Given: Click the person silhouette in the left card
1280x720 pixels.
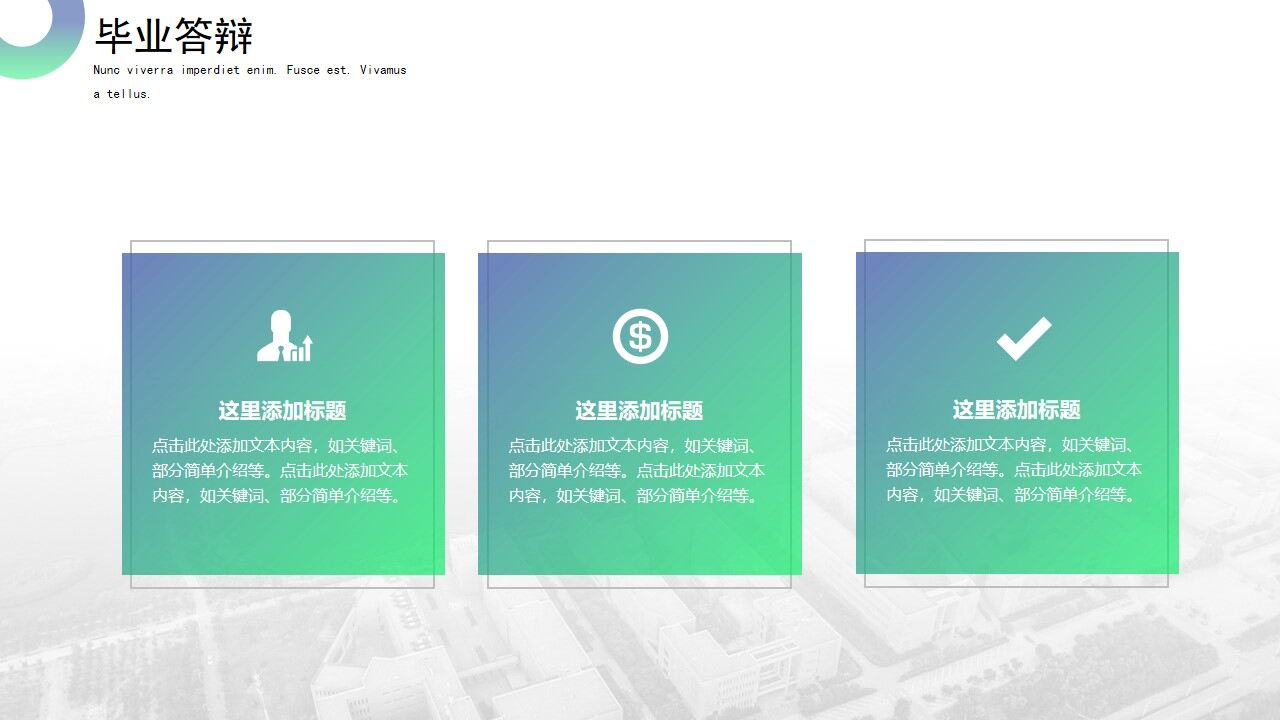Looking at the screenshot, I should (276, 335).
